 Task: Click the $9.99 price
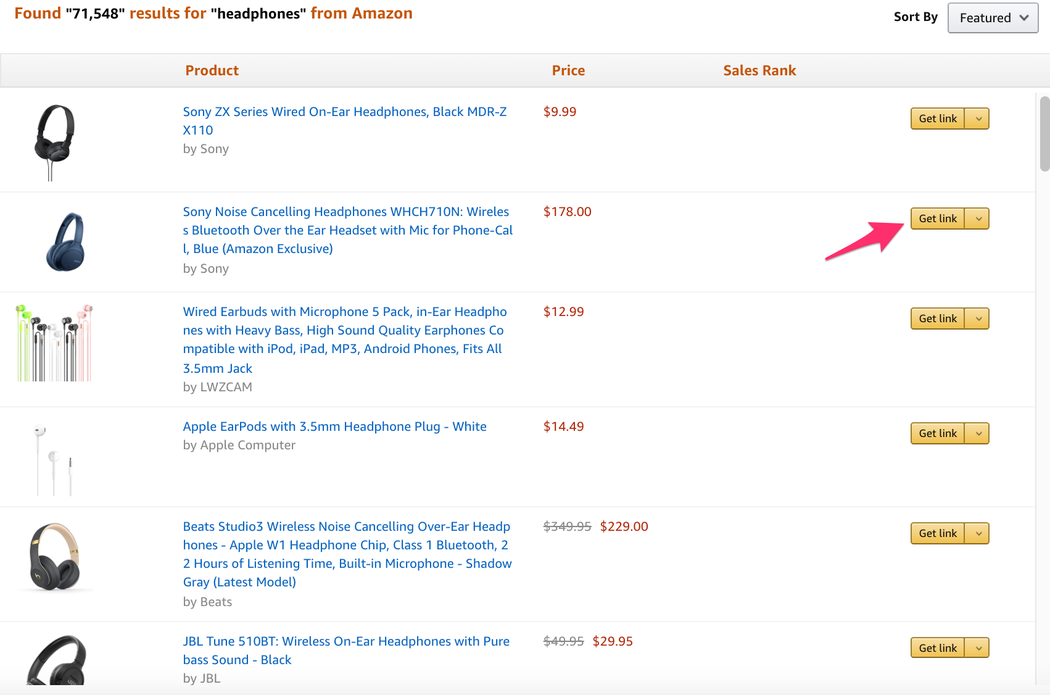(560, 112)
